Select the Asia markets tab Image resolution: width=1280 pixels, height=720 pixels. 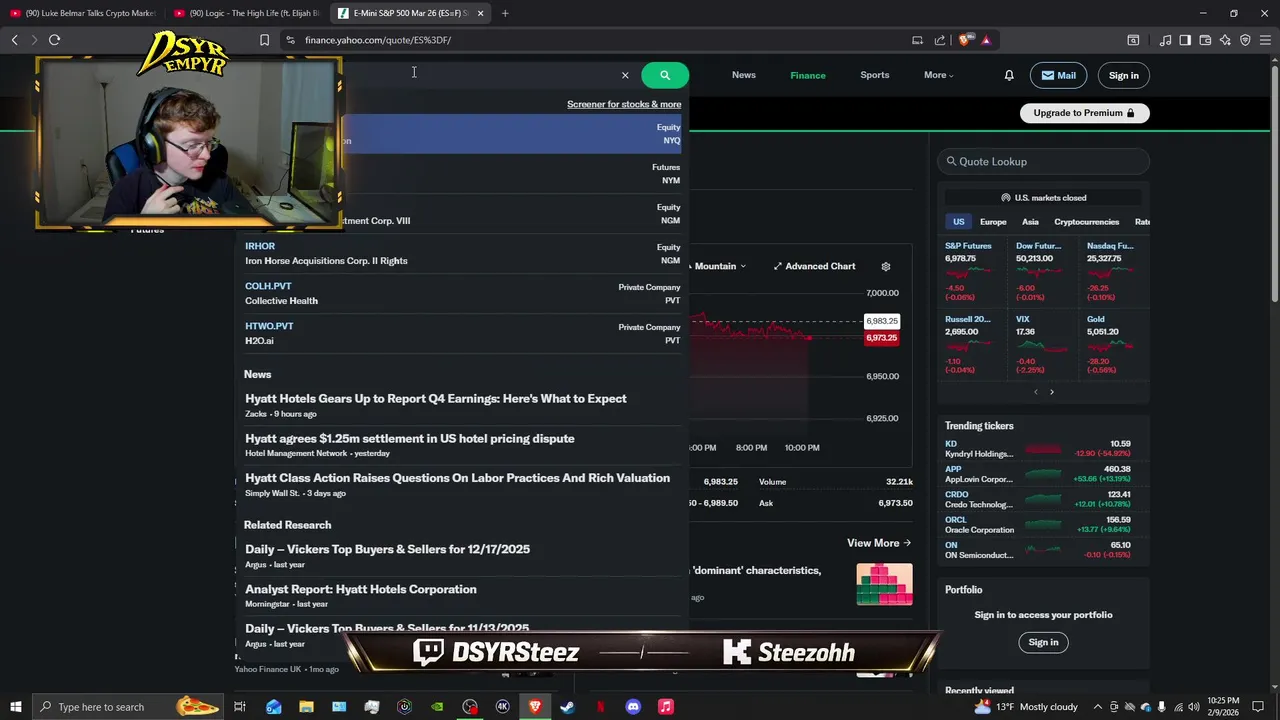coord(1030,222)
